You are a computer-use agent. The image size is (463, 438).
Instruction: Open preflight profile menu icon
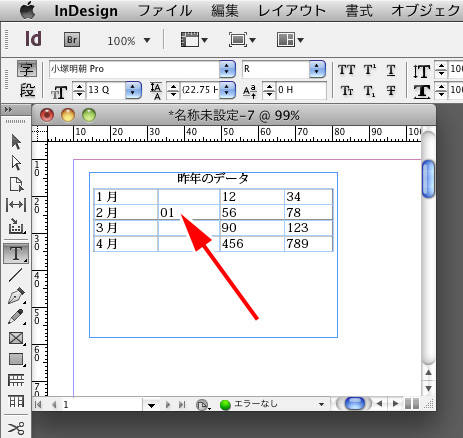[x=203, y=405]
